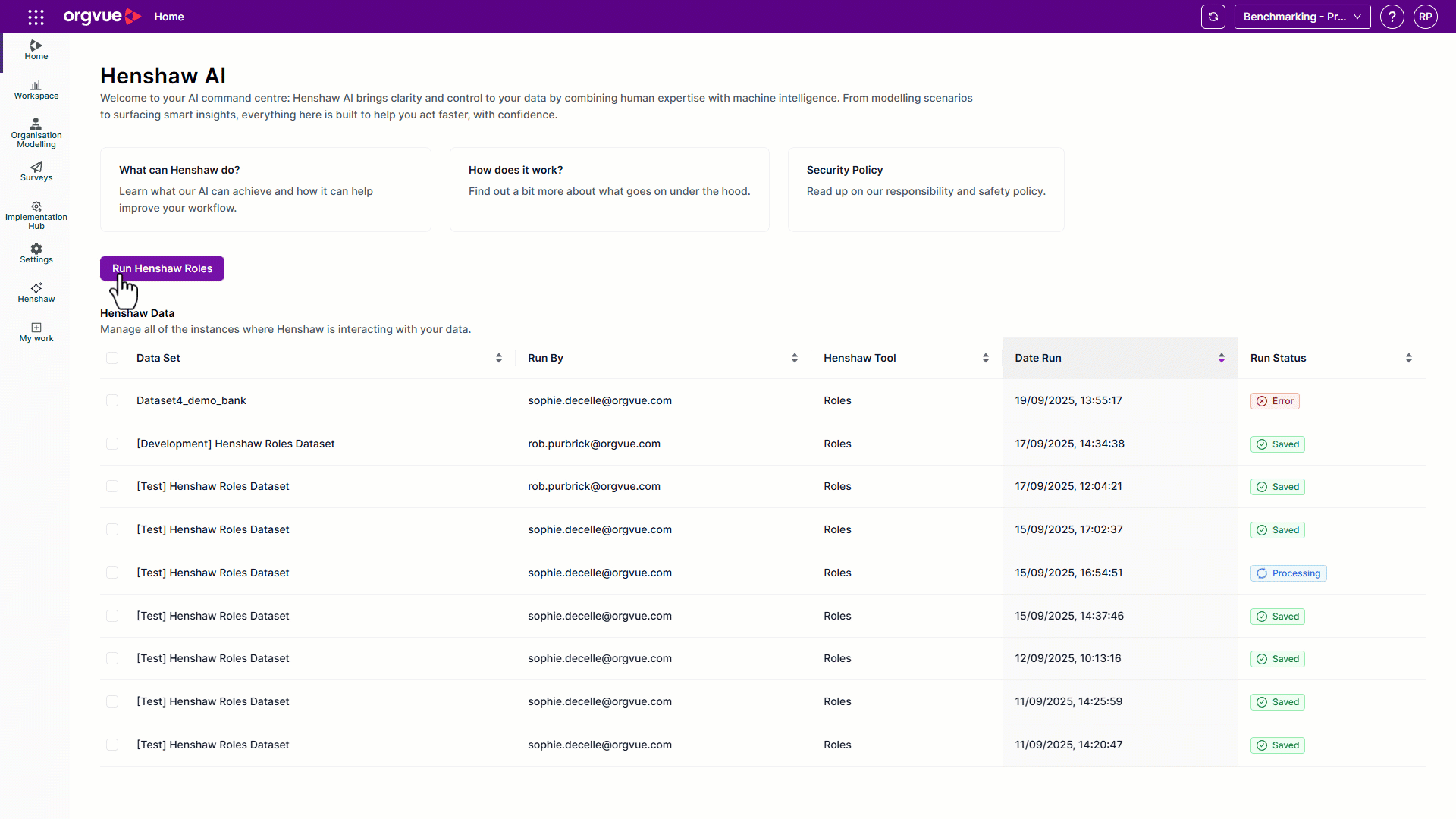This screenshot has width=1456, height=819.
Task: Click the Error status badge for Dataset4_demo_bank
Action: [x=1275, y=401]
